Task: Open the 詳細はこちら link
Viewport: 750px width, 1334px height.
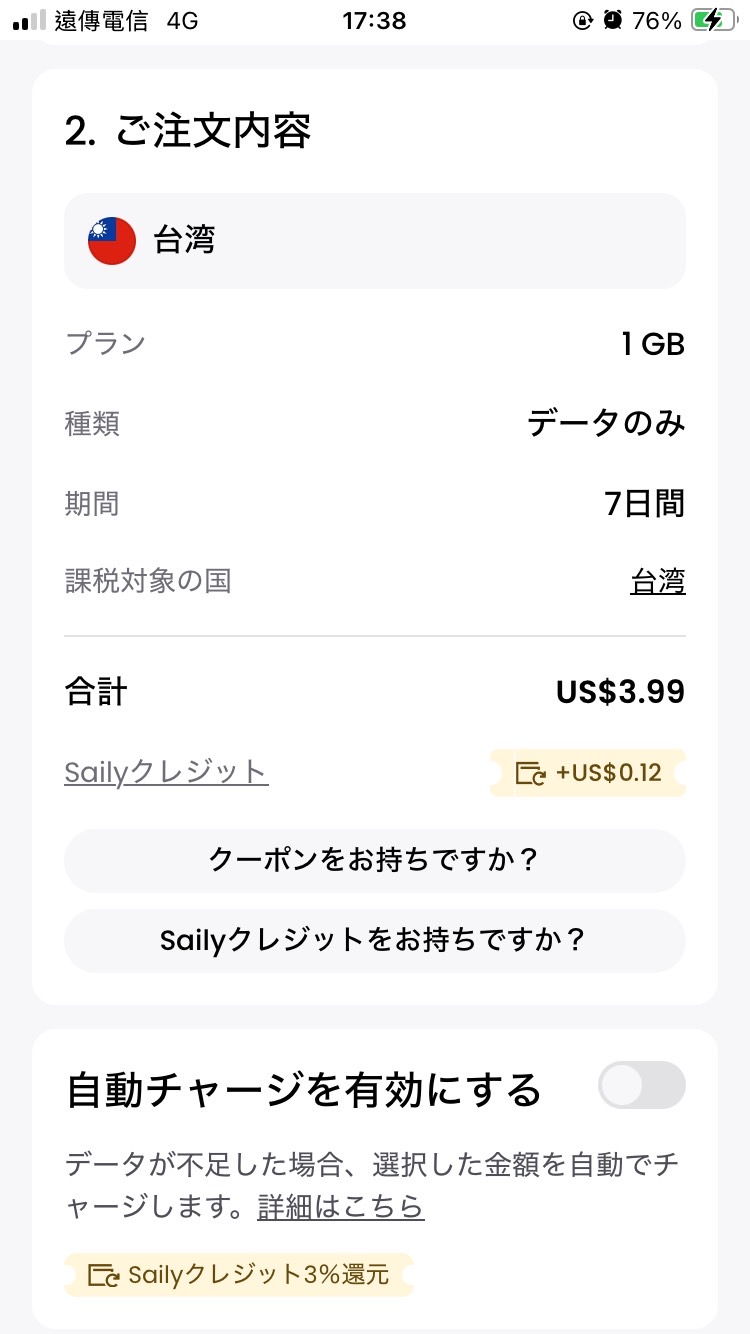Action: coord(340,1207)
